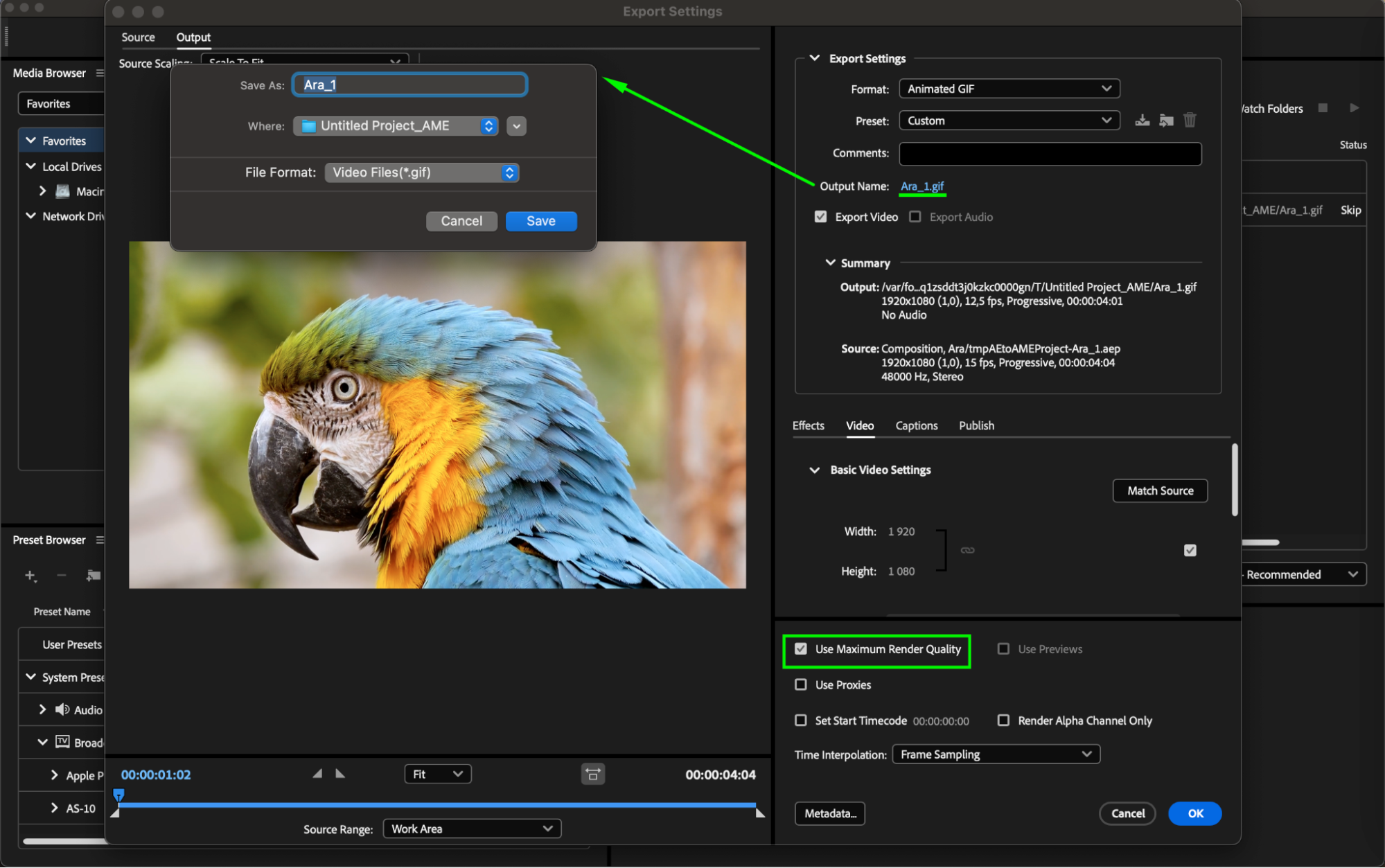Open the Time Interpolation Frame Sampling dropdown

pyautogui.click(x=996, y=754)
